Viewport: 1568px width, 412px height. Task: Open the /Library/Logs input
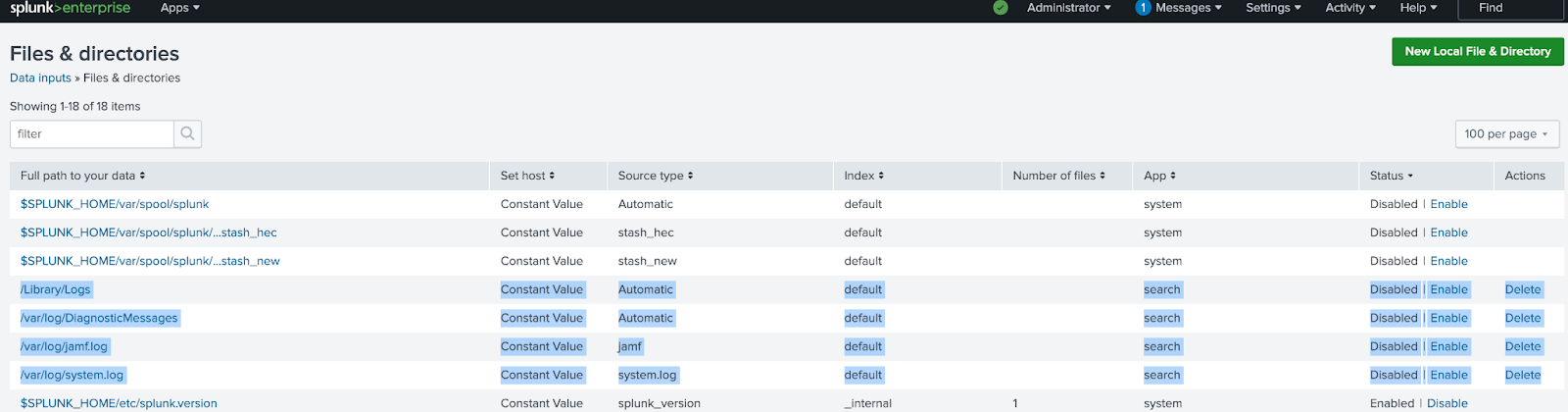click(56, 289)
